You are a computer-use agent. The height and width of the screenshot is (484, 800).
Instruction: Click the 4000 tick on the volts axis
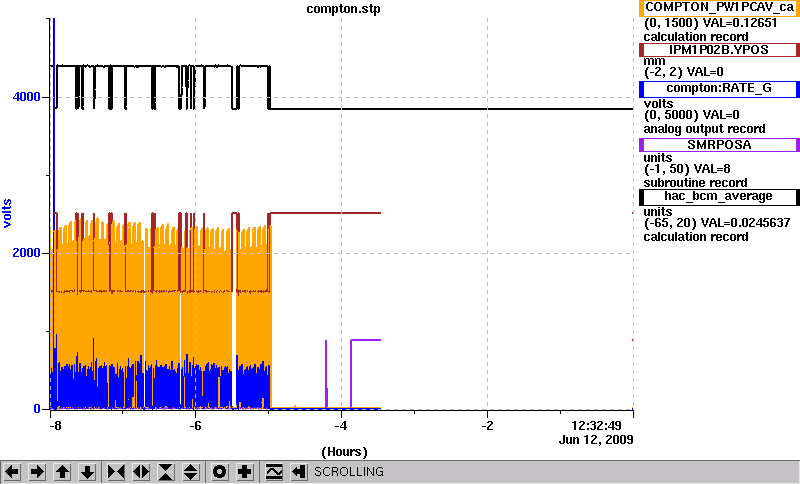[27, 97]
